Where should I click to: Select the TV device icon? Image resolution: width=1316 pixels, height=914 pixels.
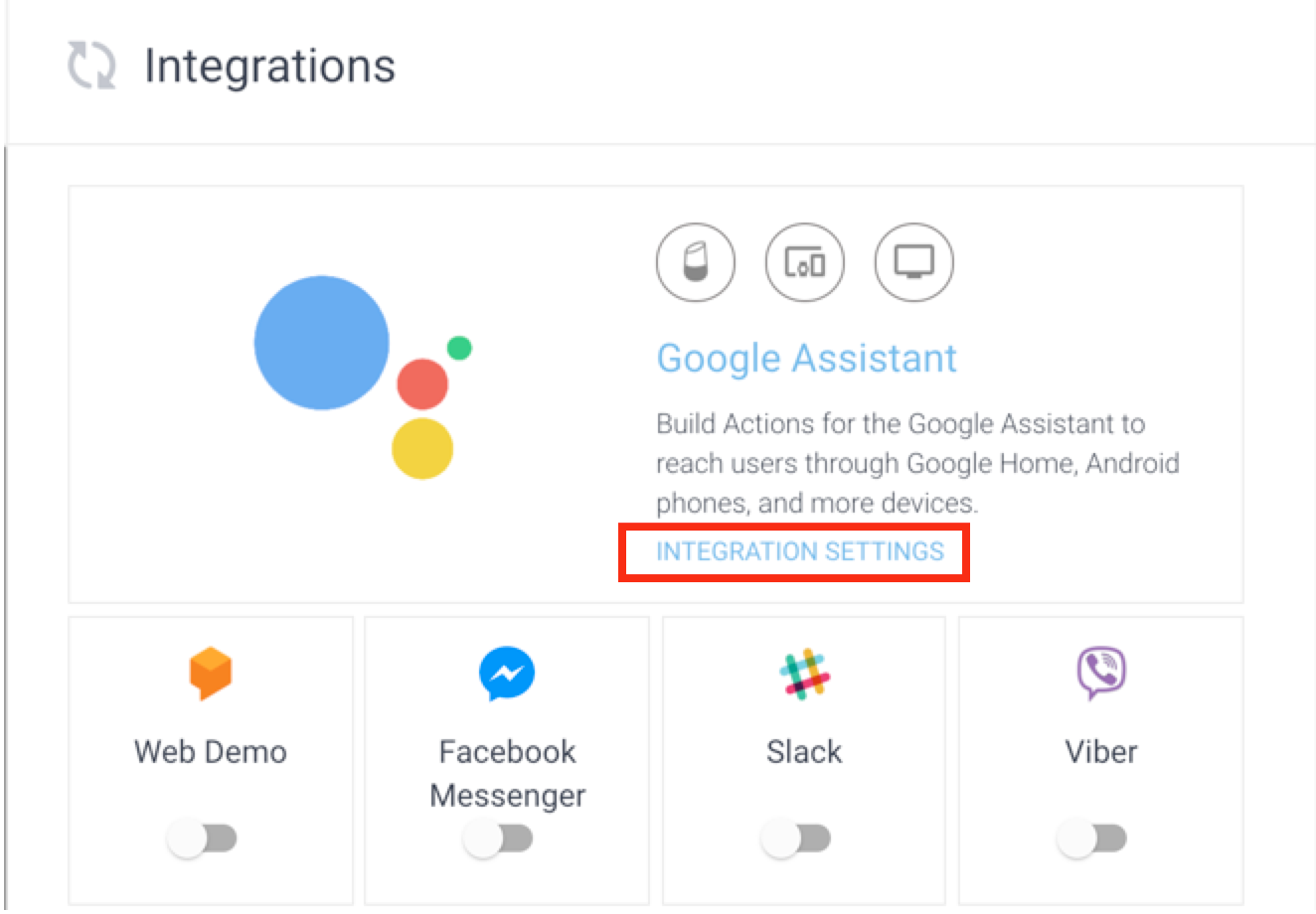(x=912, y=262)
